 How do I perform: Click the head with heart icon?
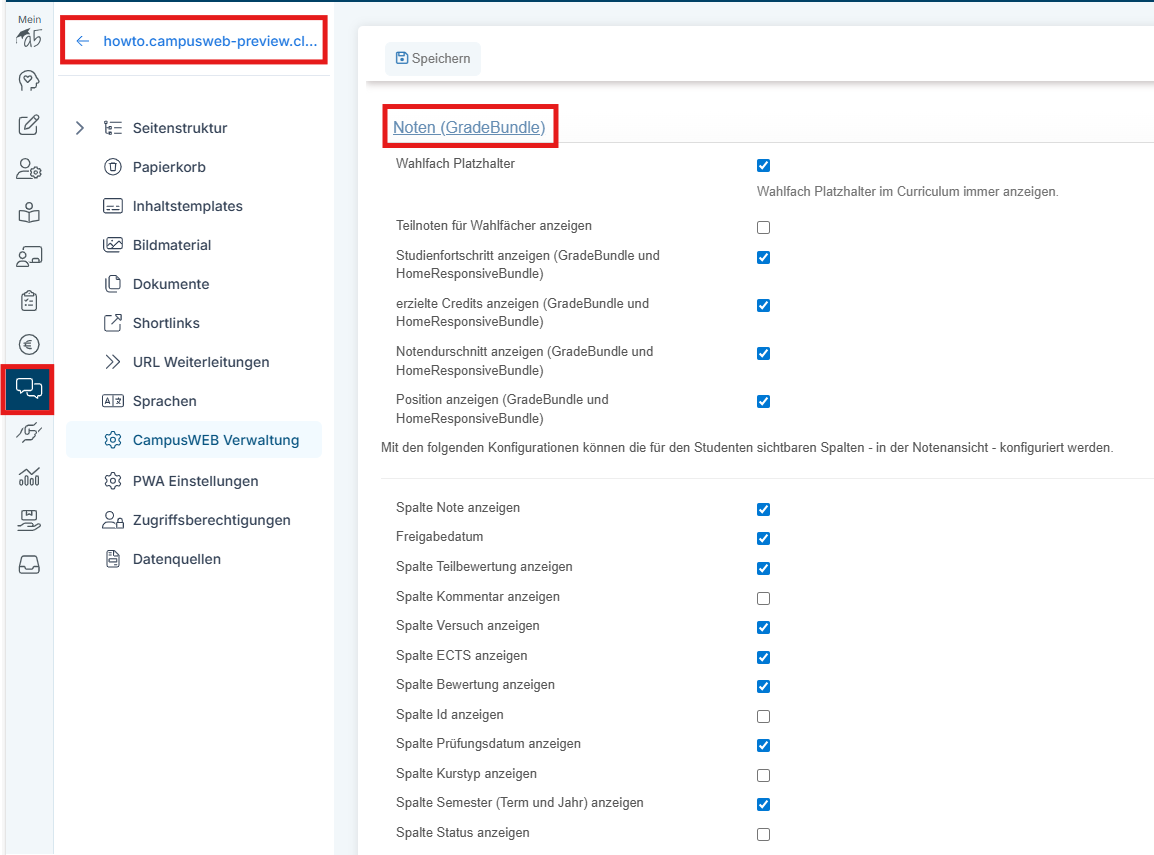coord(28,81)
